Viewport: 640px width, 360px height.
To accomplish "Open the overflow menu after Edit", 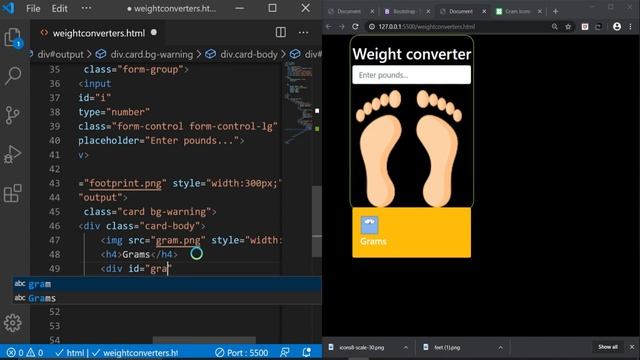I will tap(86, 9).
